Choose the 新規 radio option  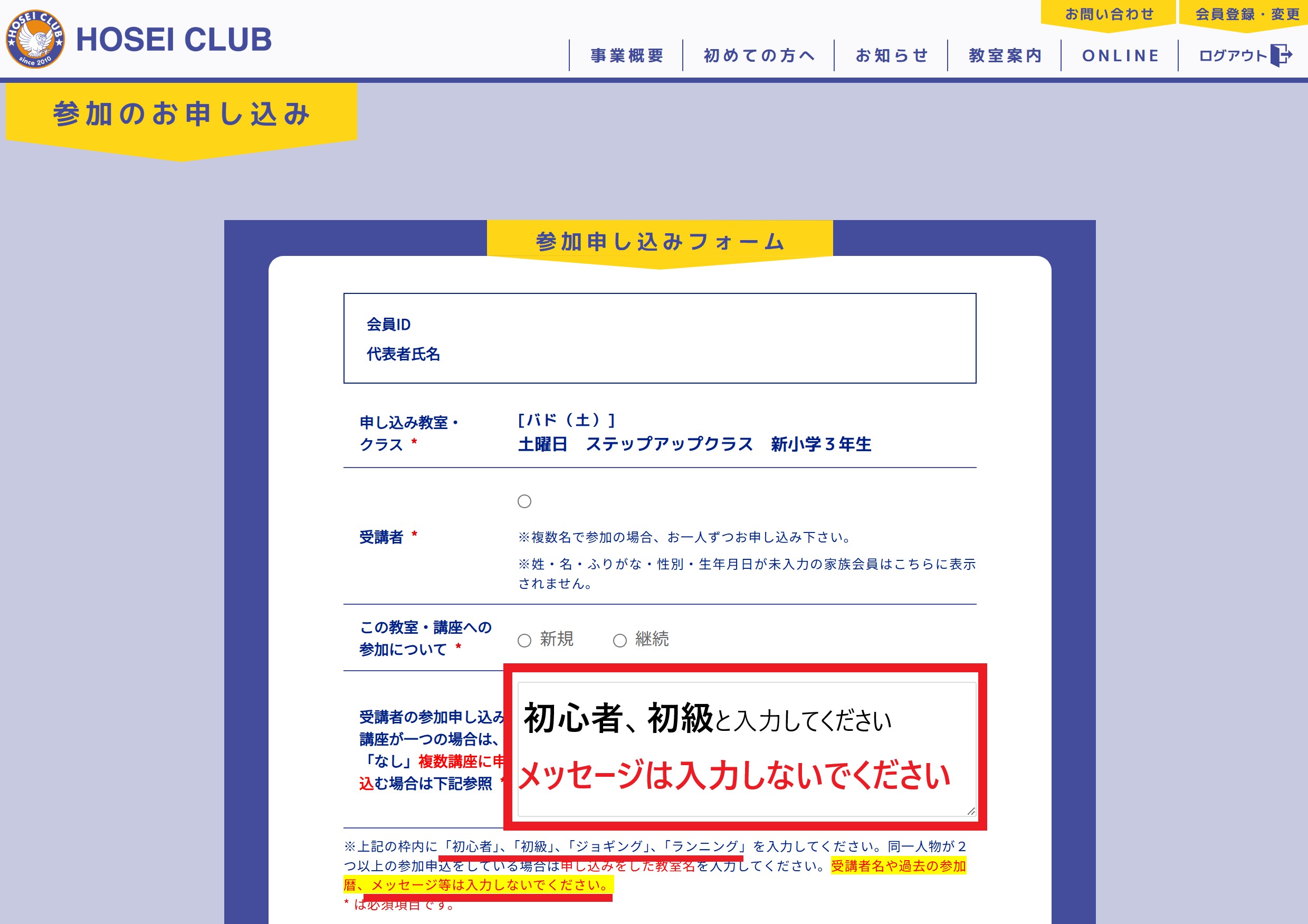click(x=524, y=640)
